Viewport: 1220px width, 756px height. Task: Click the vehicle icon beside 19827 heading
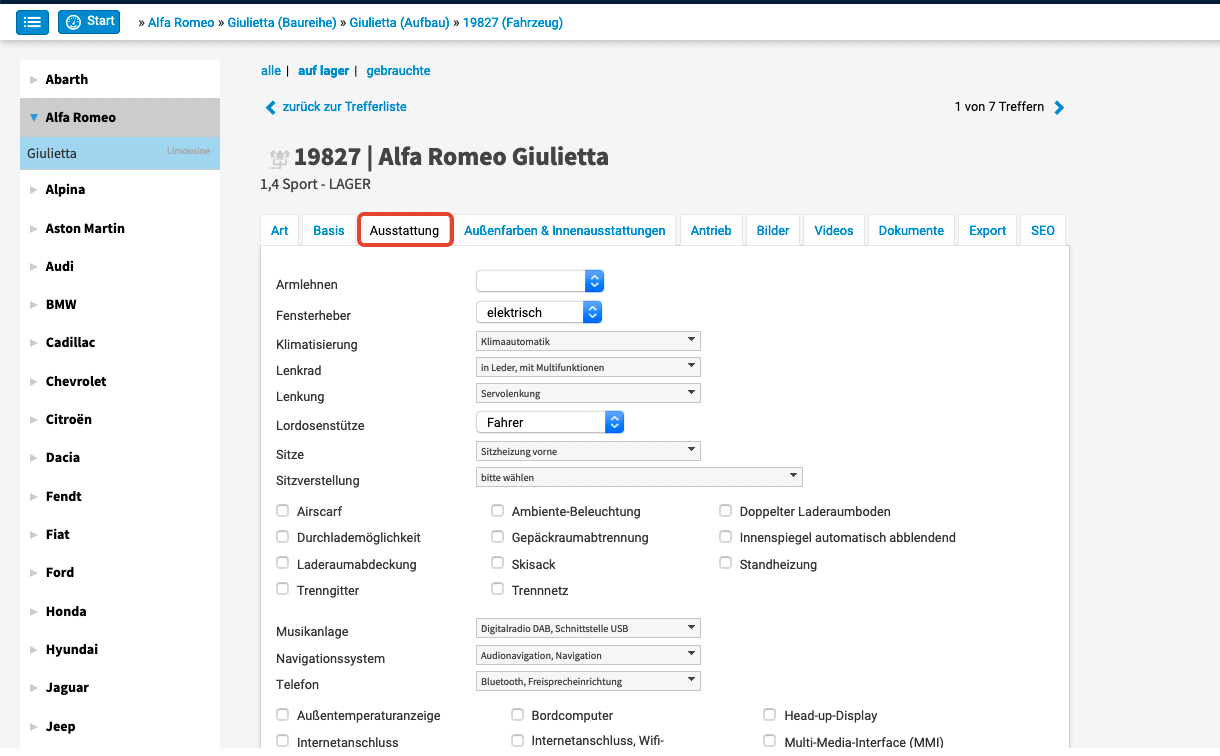point(279,158)
